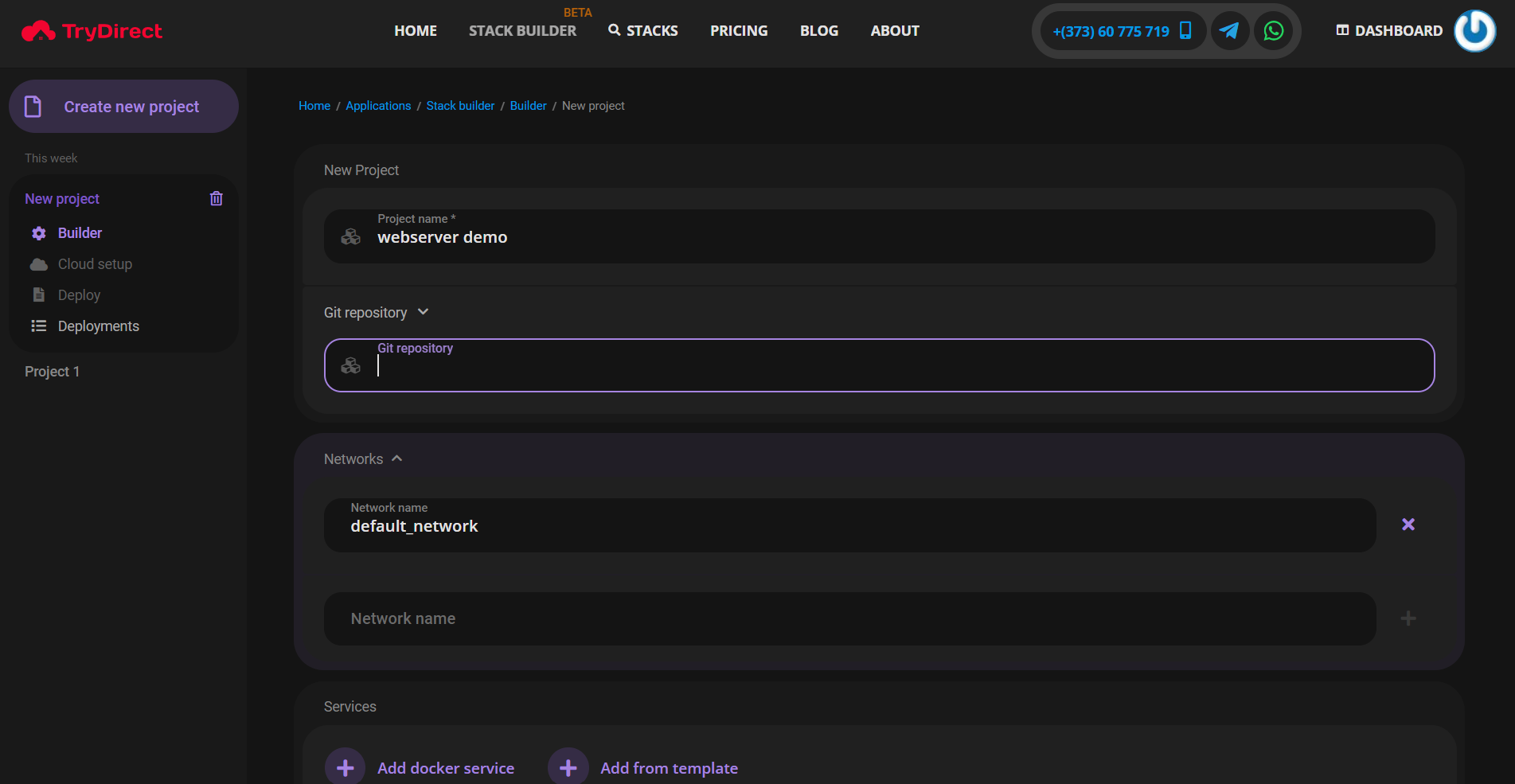Open the Stacks search menu item

coord(643,31)
